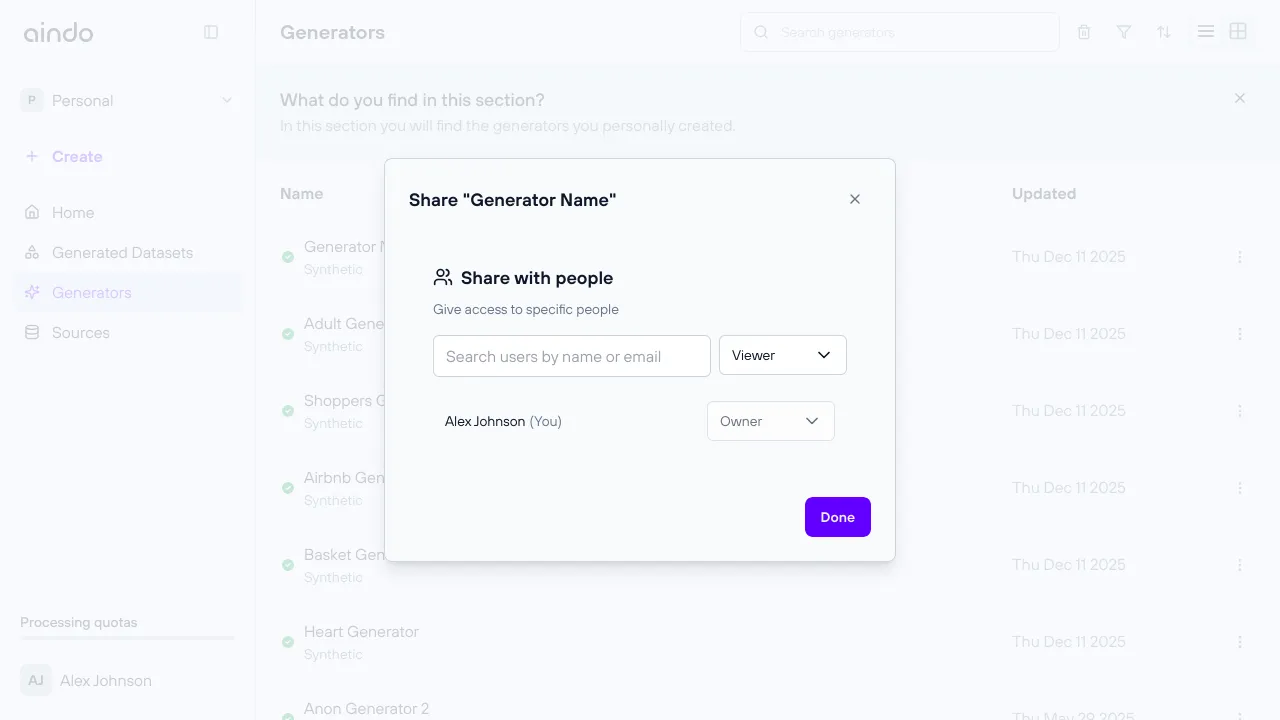Open the Viewer permission dropdown
Image resolution: width=1280 pixels, height=720 pixels.
click(x=783, y=355)
